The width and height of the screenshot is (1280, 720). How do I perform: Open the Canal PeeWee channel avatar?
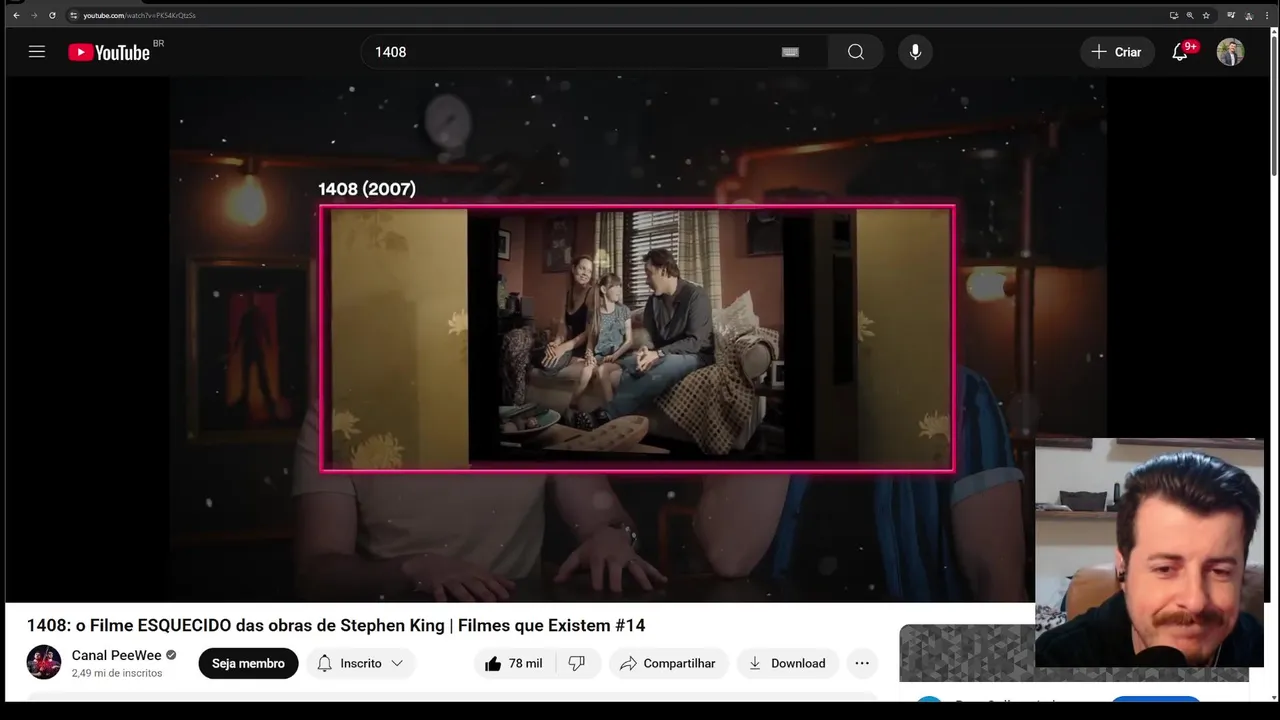(44, 662)
